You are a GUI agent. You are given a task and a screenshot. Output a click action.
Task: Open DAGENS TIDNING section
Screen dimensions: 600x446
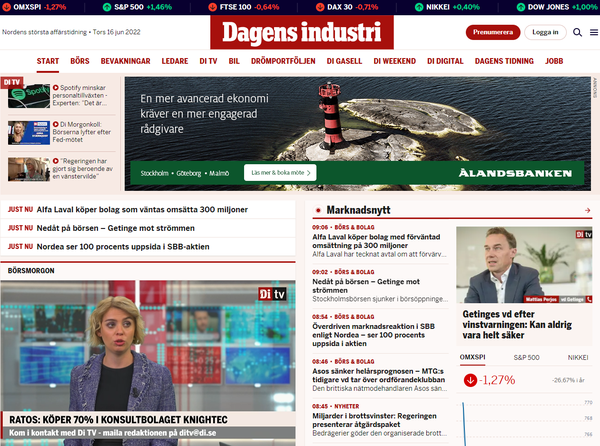coord(504,61)
